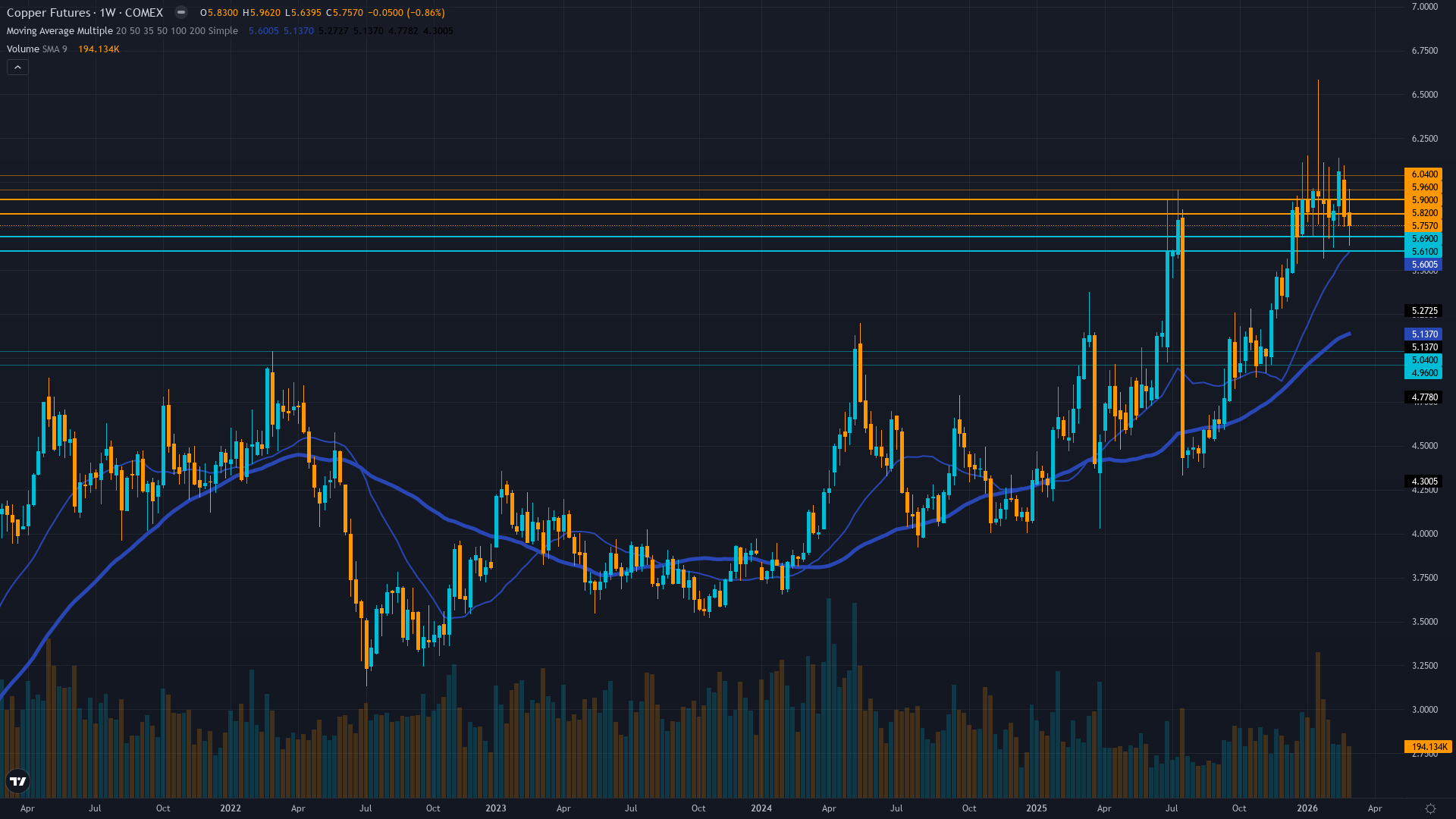The height and width of the screenshot is (819, 1456).
Task: Select the 5.8200 orange price label
Action: [1423, 213]
